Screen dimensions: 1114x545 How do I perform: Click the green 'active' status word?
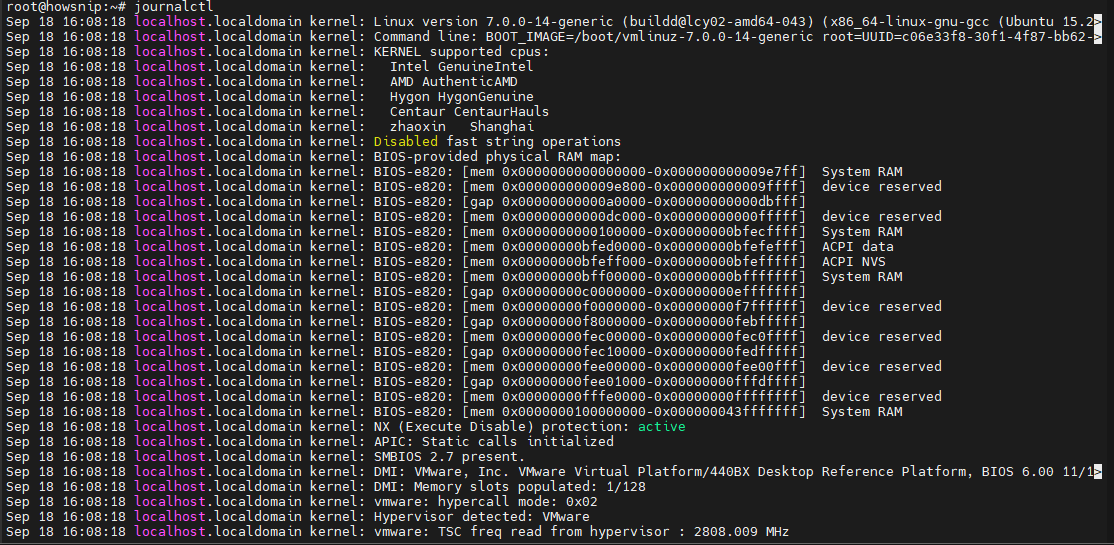coord(661,426)
